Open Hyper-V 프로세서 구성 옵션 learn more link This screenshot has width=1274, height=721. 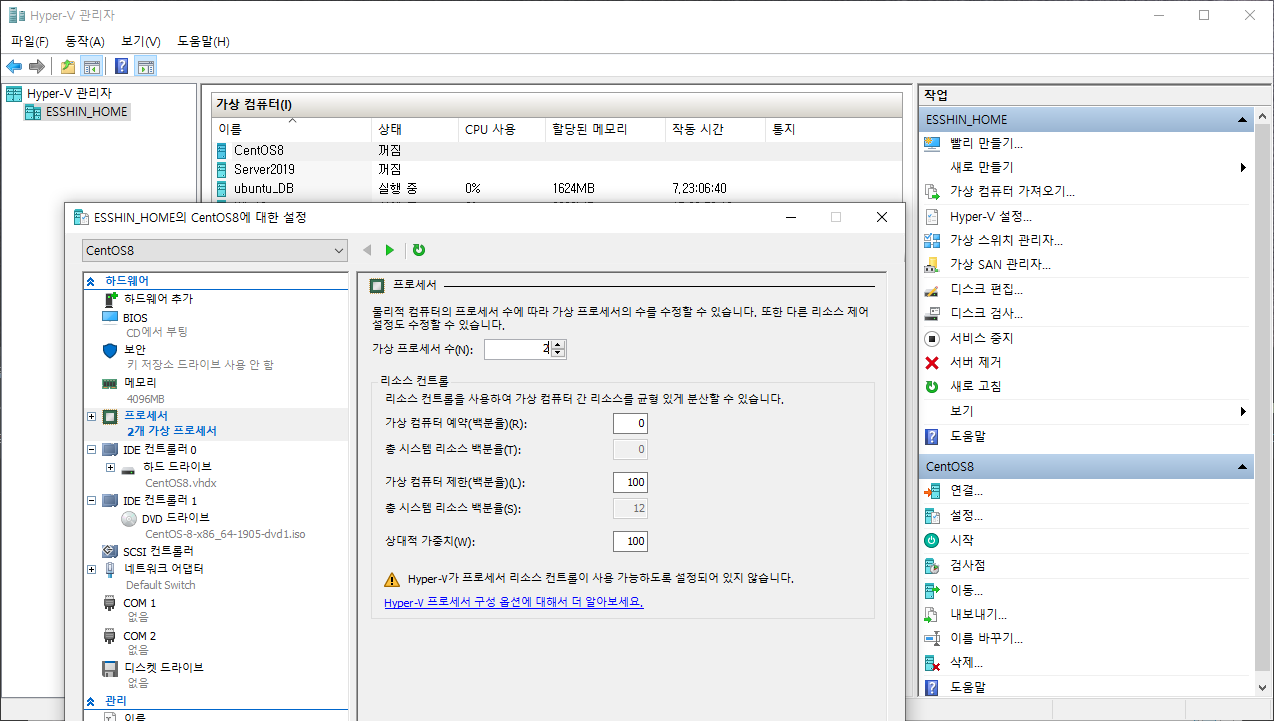pyautogui.click(x=514, y=603)
